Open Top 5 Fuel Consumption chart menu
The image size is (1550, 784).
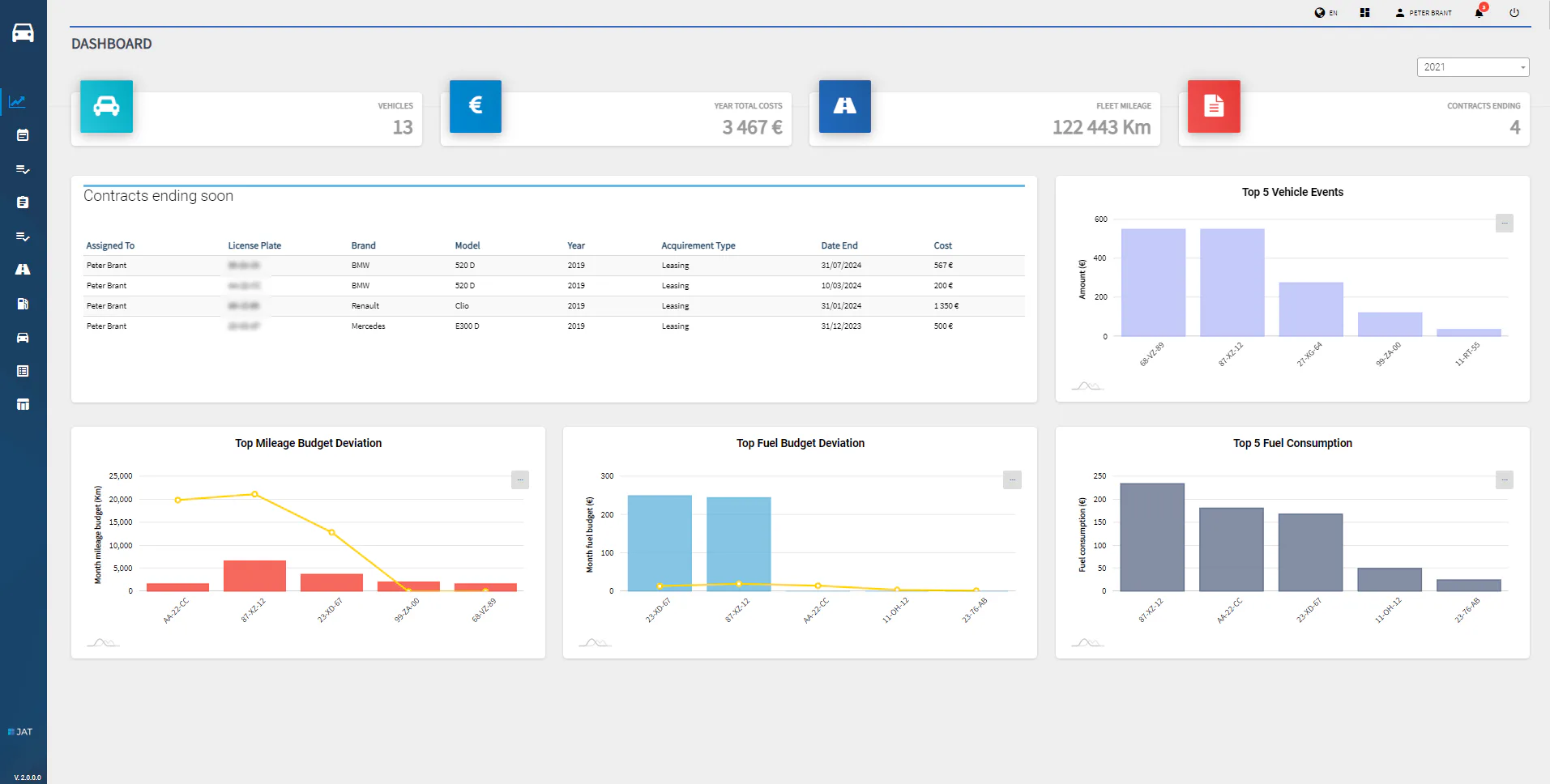[1505, 479]
